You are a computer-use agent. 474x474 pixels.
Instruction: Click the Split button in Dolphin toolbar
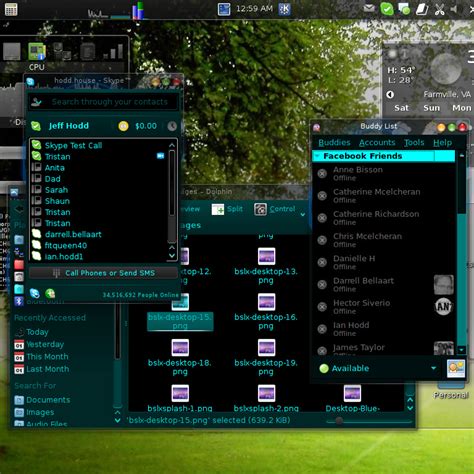point(228,209)
